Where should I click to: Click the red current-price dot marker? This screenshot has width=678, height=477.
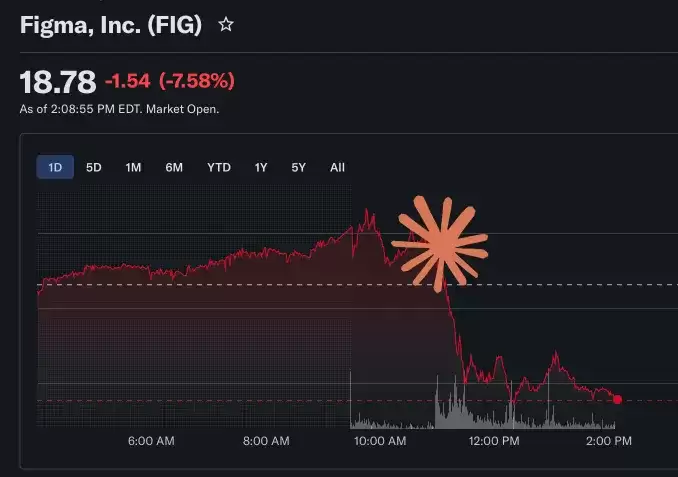point(617,399)
